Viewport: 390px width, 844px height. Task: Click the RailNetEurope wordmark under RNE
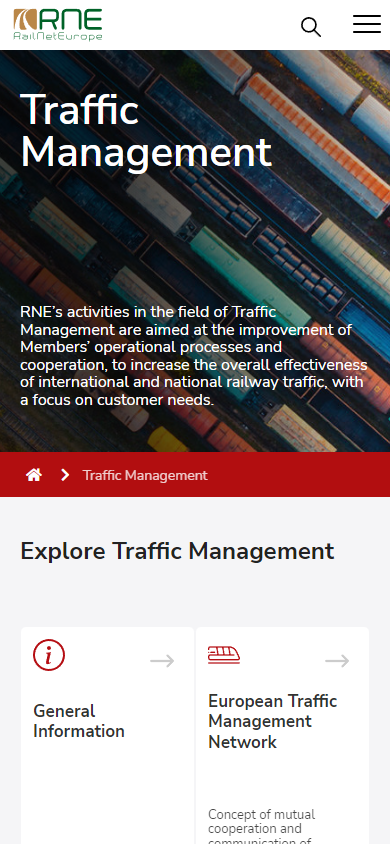click(58, 37)
